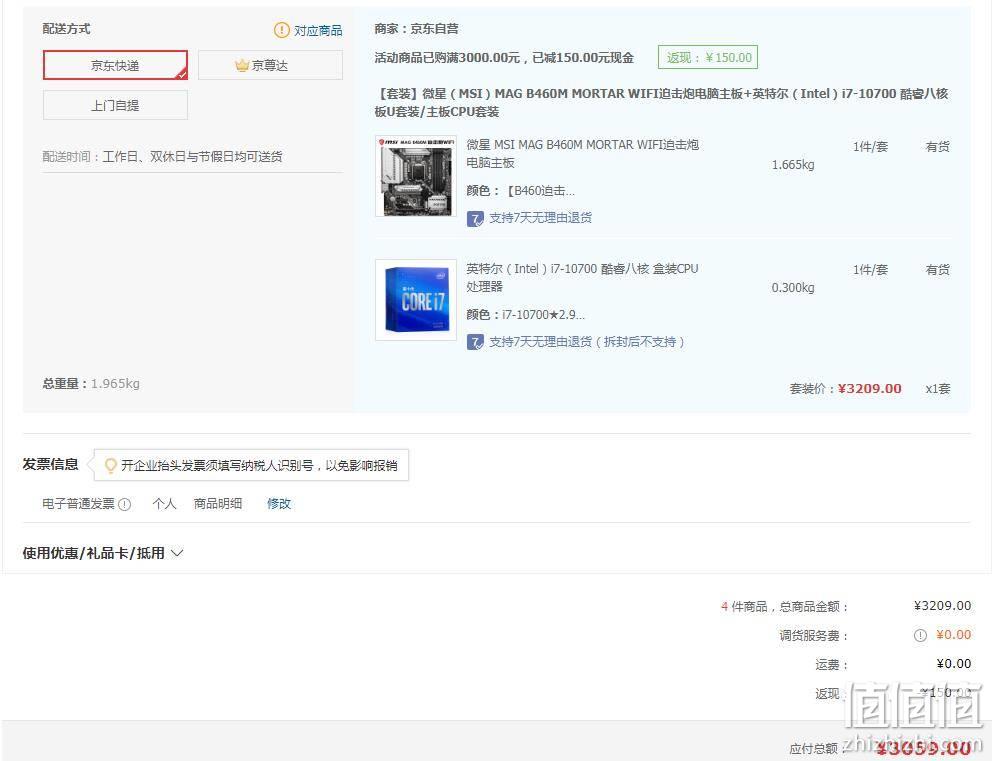This screenshot has width=992, height=761.
Task: Click the 配送方式 section heading
Action: 66,28
